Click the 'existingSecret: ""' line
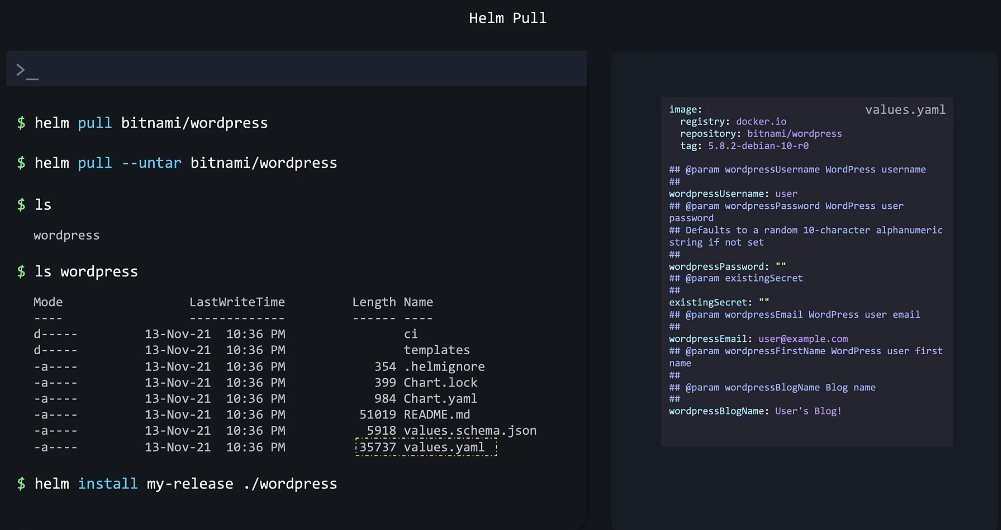Viewport: 1001px width, 530px height. [719, 302]
